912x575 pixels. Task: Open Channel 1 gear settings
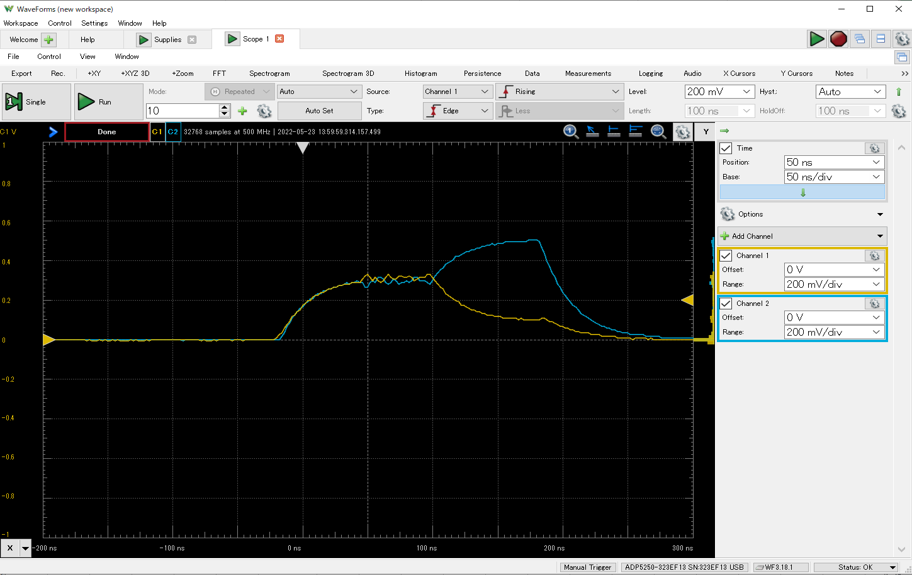tap(874, 256)
